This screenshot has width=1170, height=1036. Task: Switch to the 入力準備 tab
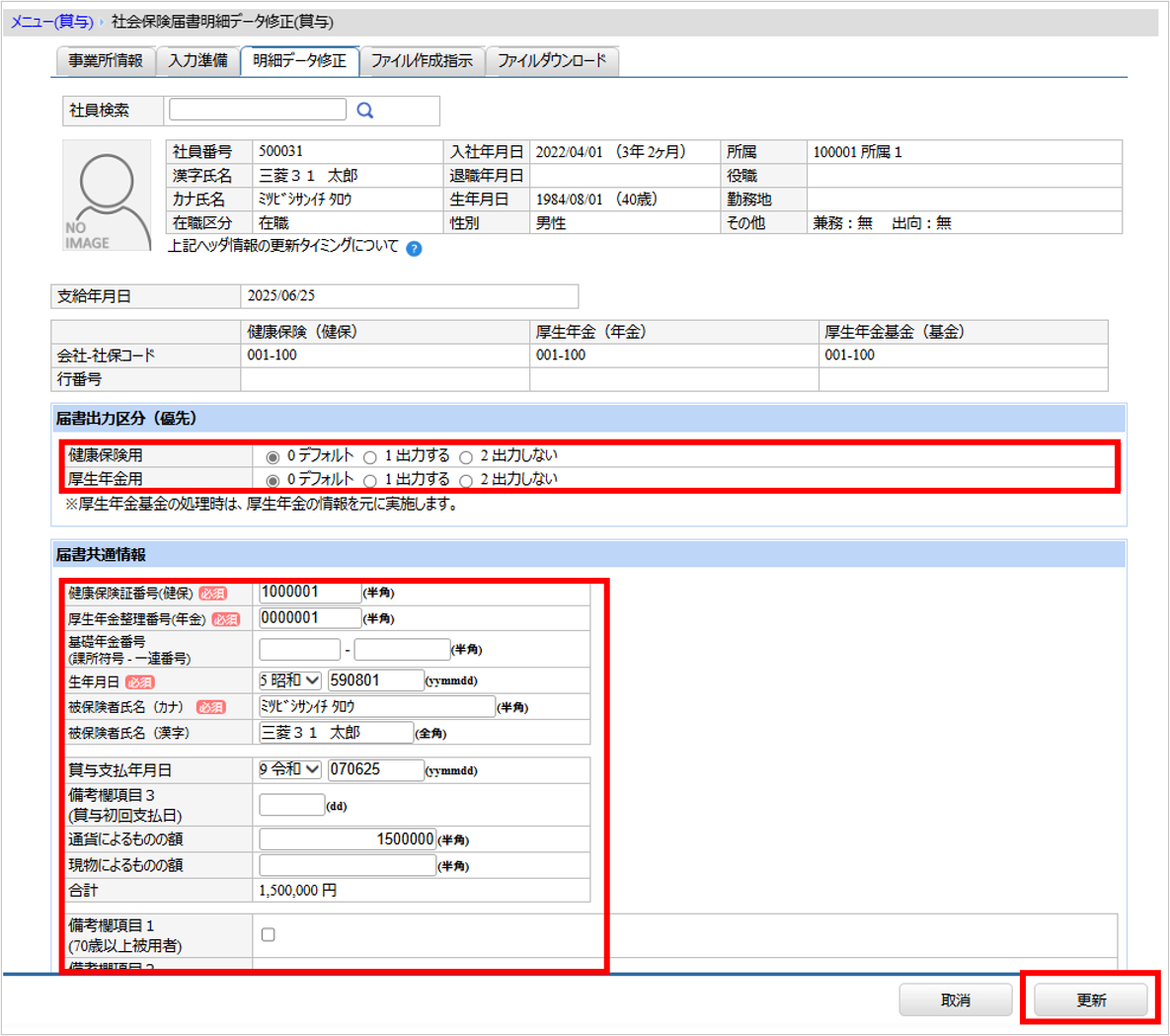[x=197, y=60]
